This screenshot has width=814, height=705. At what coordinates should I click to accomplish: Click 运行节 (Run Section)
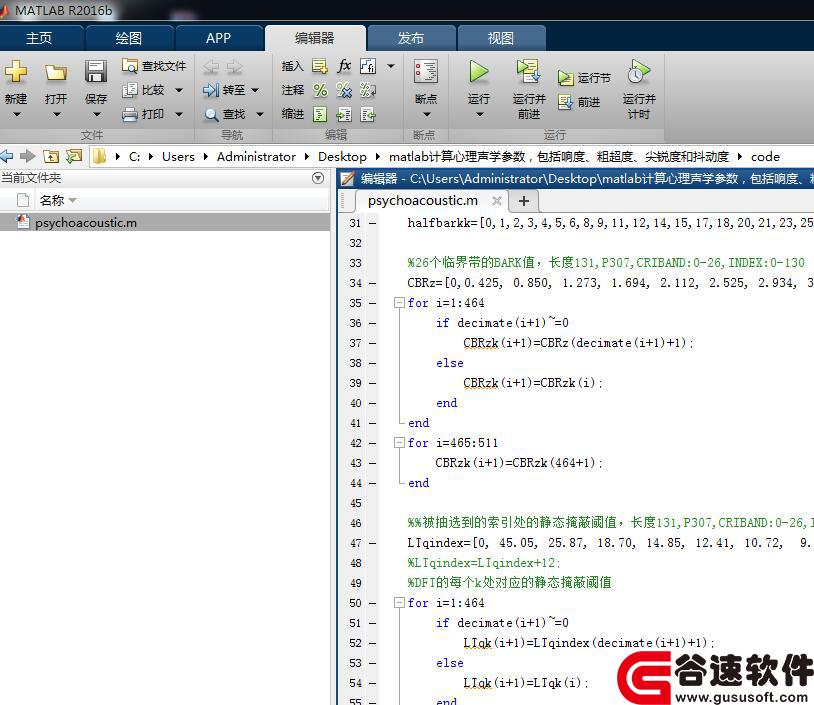(585, 78)
